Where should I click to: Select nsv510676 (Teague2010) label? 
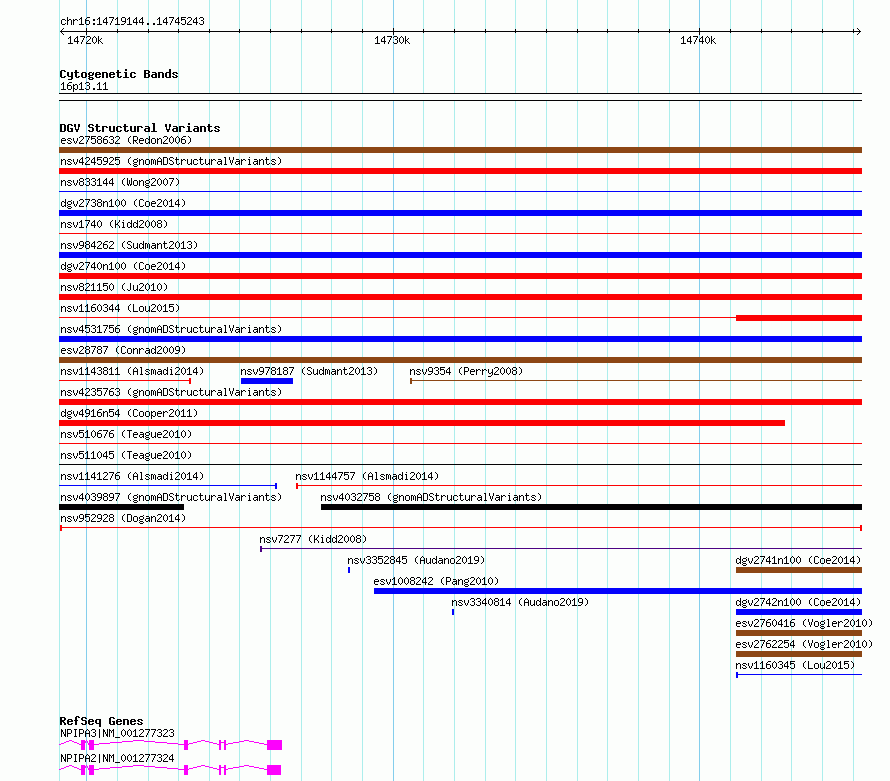(x=126, y=434)
